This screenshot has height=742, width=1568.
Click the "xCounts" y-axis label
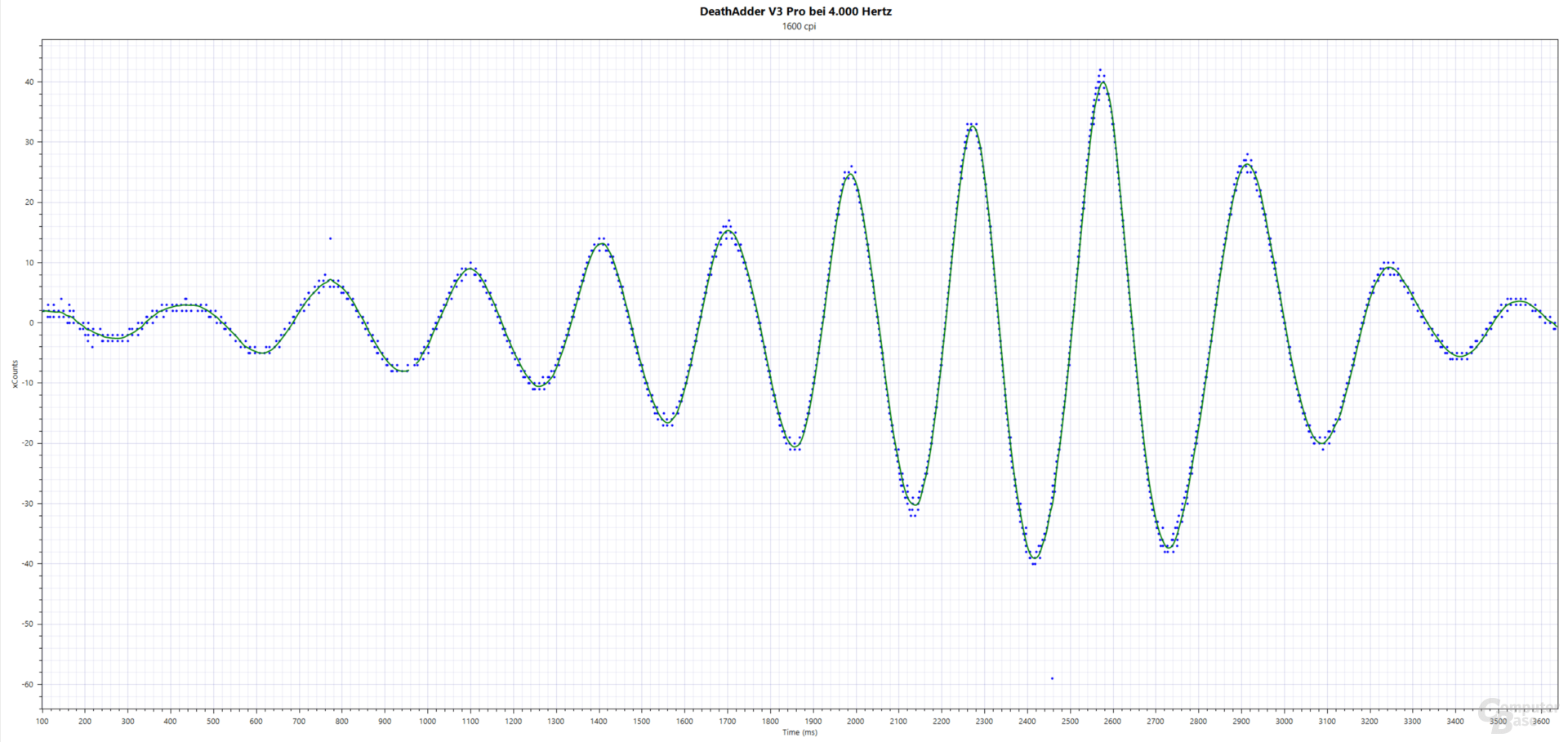click(x=15, y=374)
